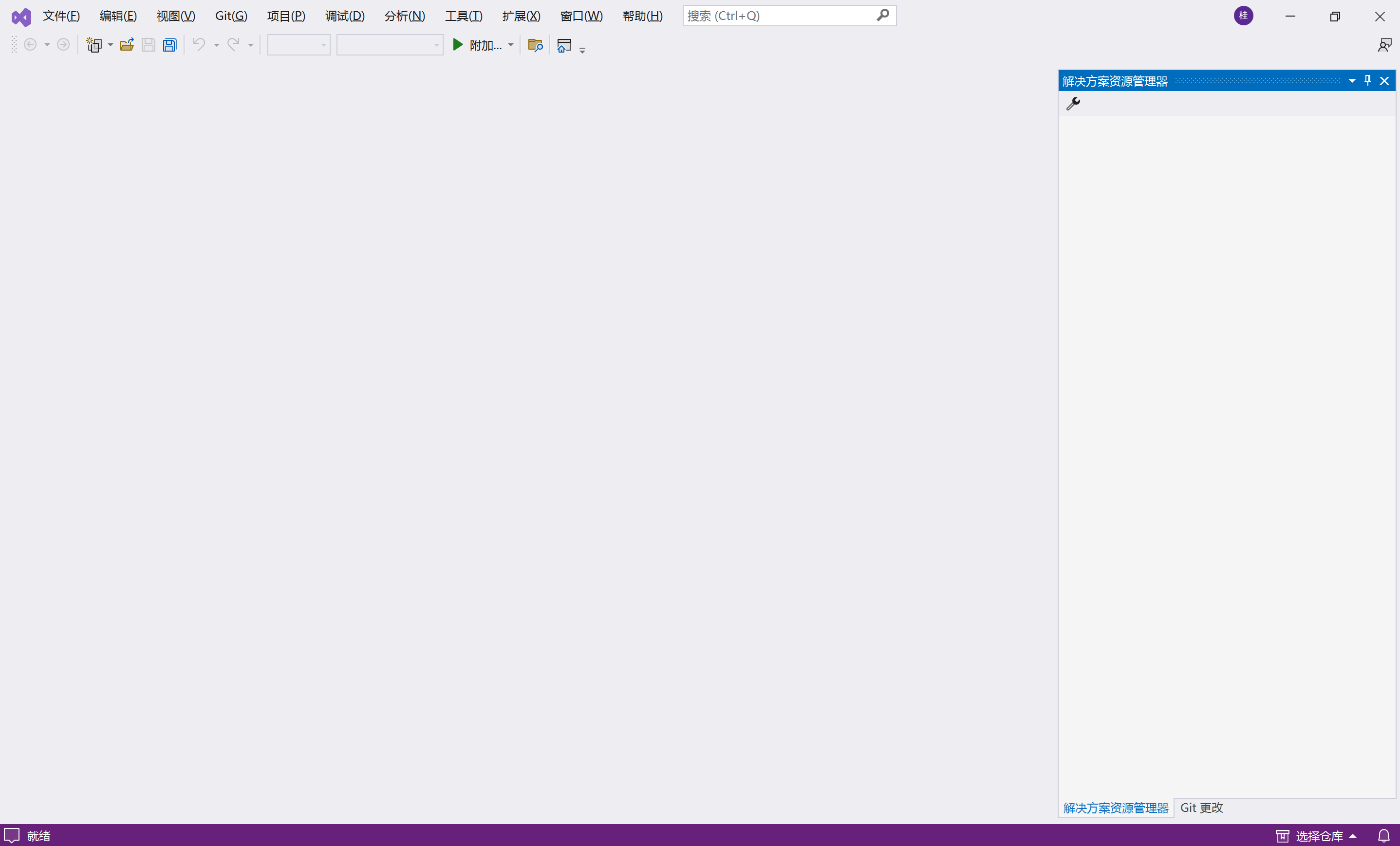Click 选择仓库 in the status bar
Viewport: 1400px width, 846px height.
click(1319, 836)
